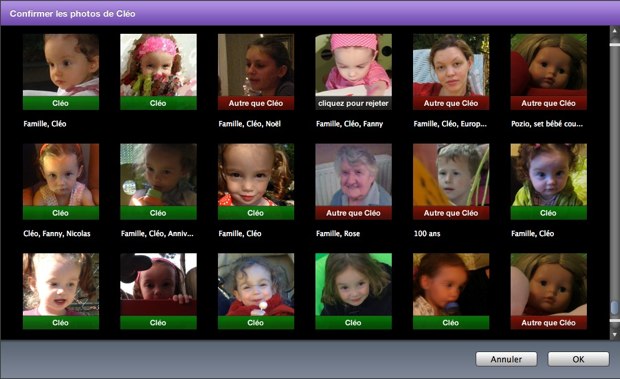The image size is (620, 379).
Task: Select the child with lollipop photo
Action: coord(256,285)
